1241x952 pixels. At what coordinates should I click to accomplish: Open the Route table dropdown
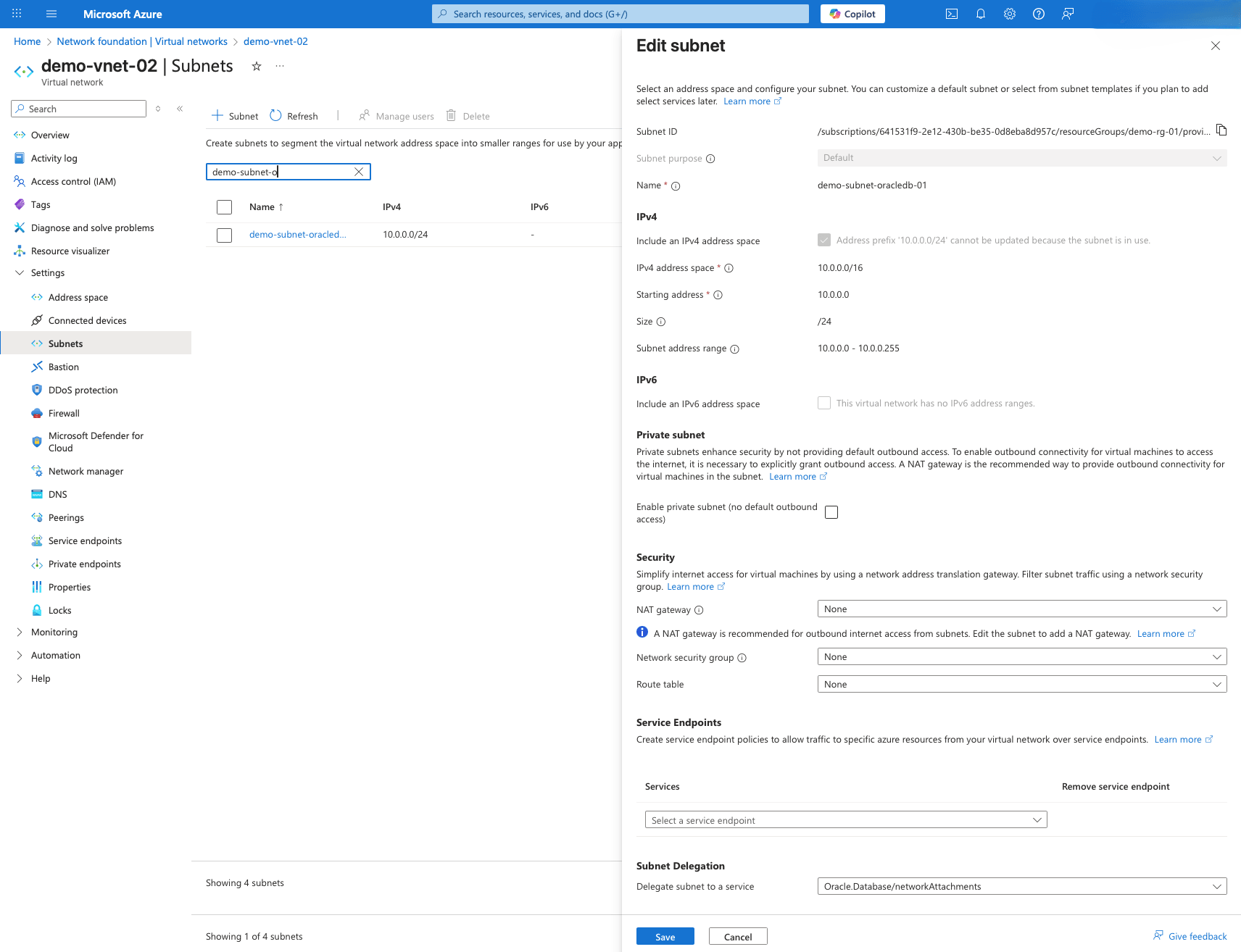pos(1021,683)
